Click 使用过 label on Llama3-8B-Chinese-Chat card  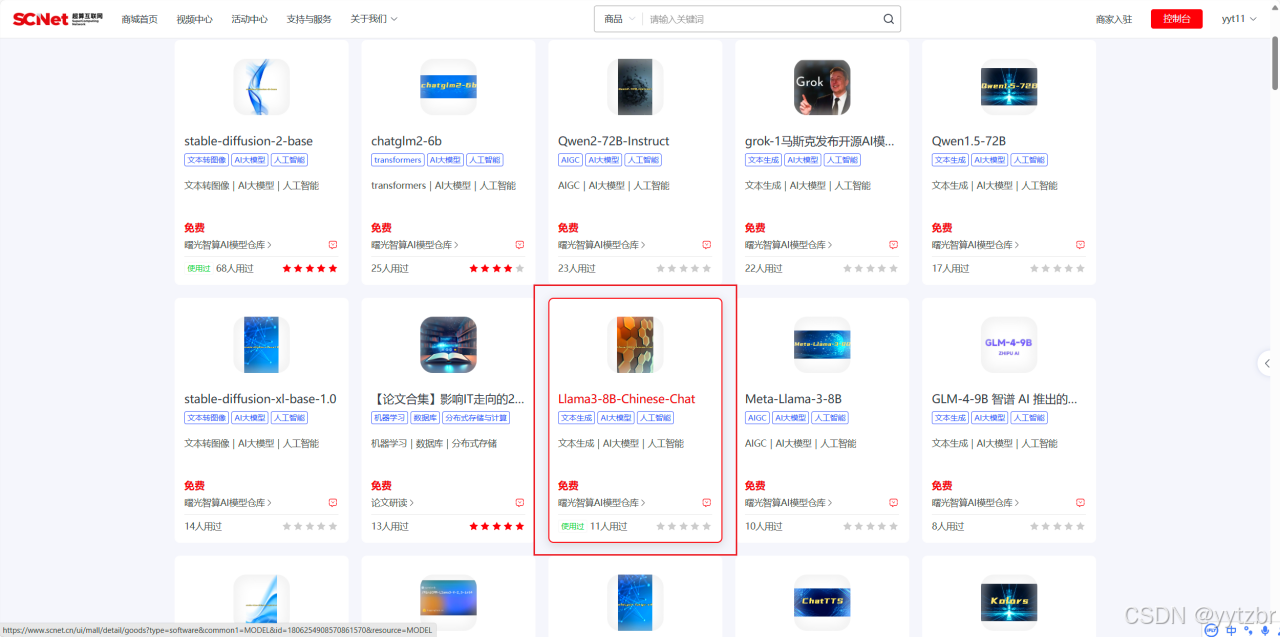572,526
